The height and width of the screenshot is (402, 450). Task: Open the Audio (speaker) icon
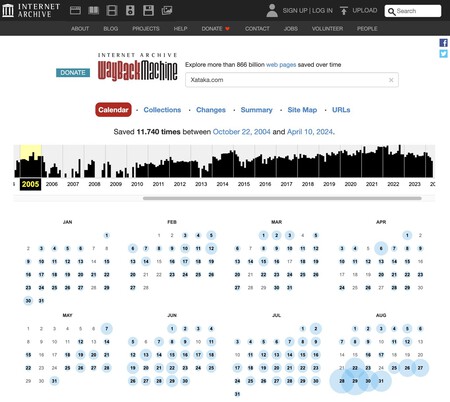pos(130,10)
